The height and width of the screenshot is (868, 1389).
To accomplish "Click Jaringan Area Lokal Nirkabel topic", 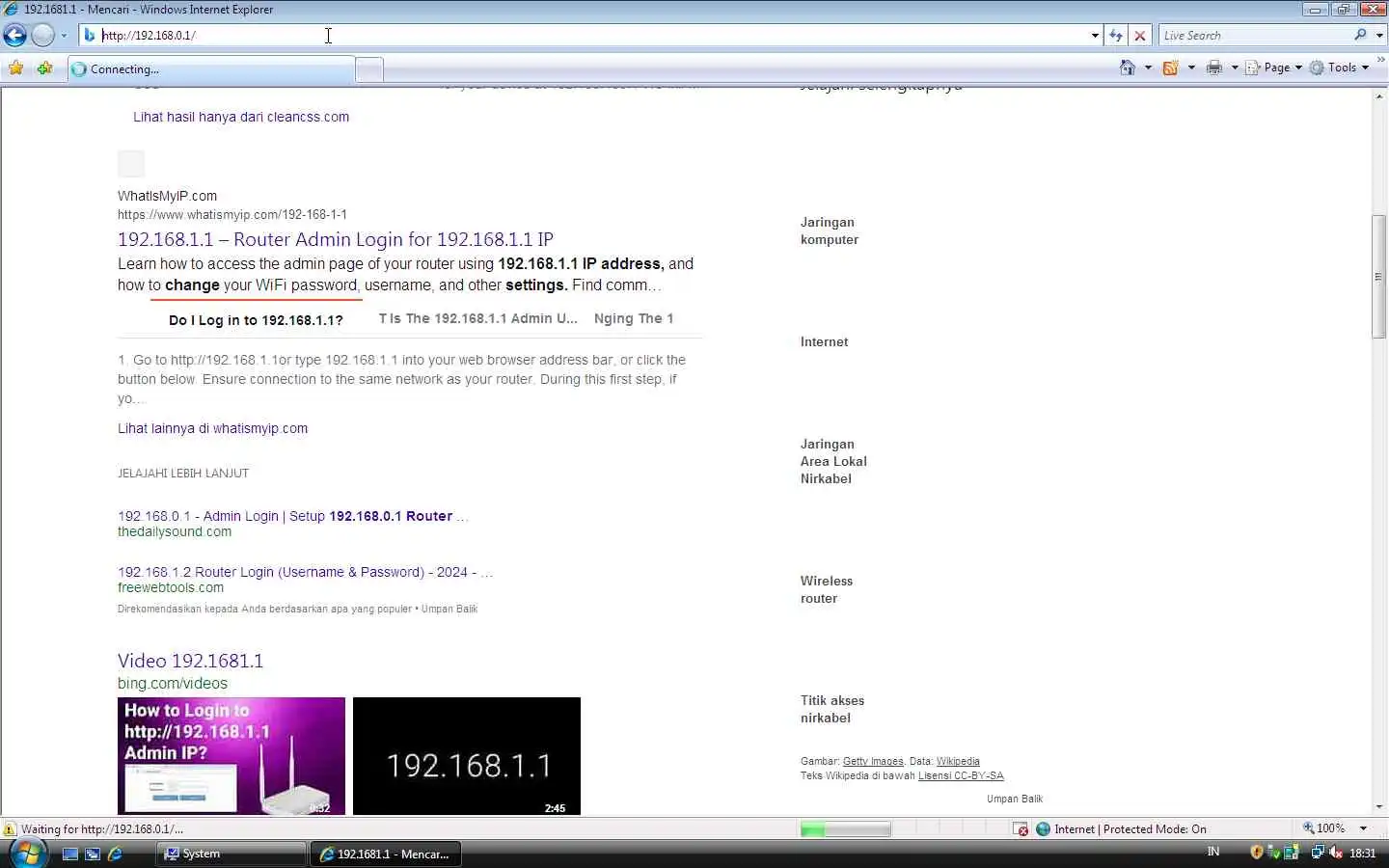I will [833, 461].
